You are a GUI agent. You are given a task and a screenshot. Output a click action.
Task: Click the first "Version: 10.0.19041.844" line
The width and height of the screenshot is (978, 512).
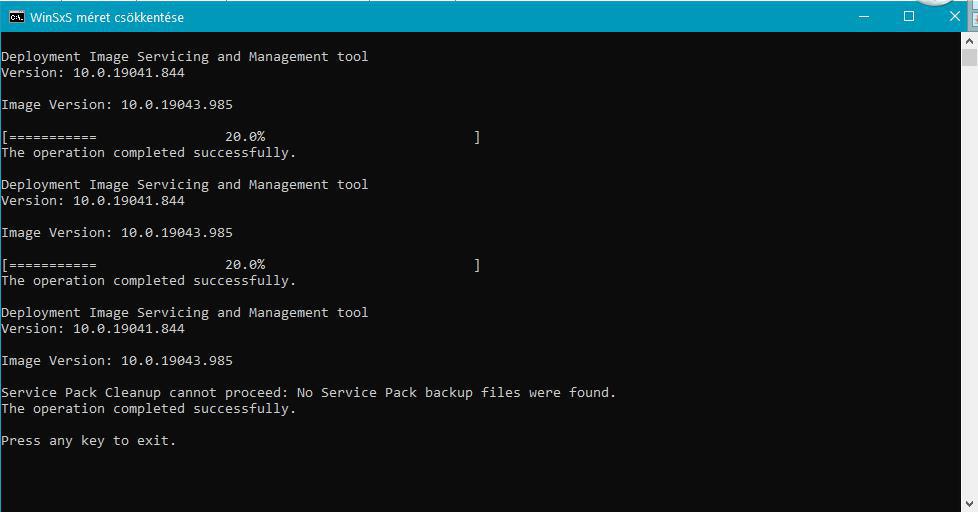(x=93, y=73)
